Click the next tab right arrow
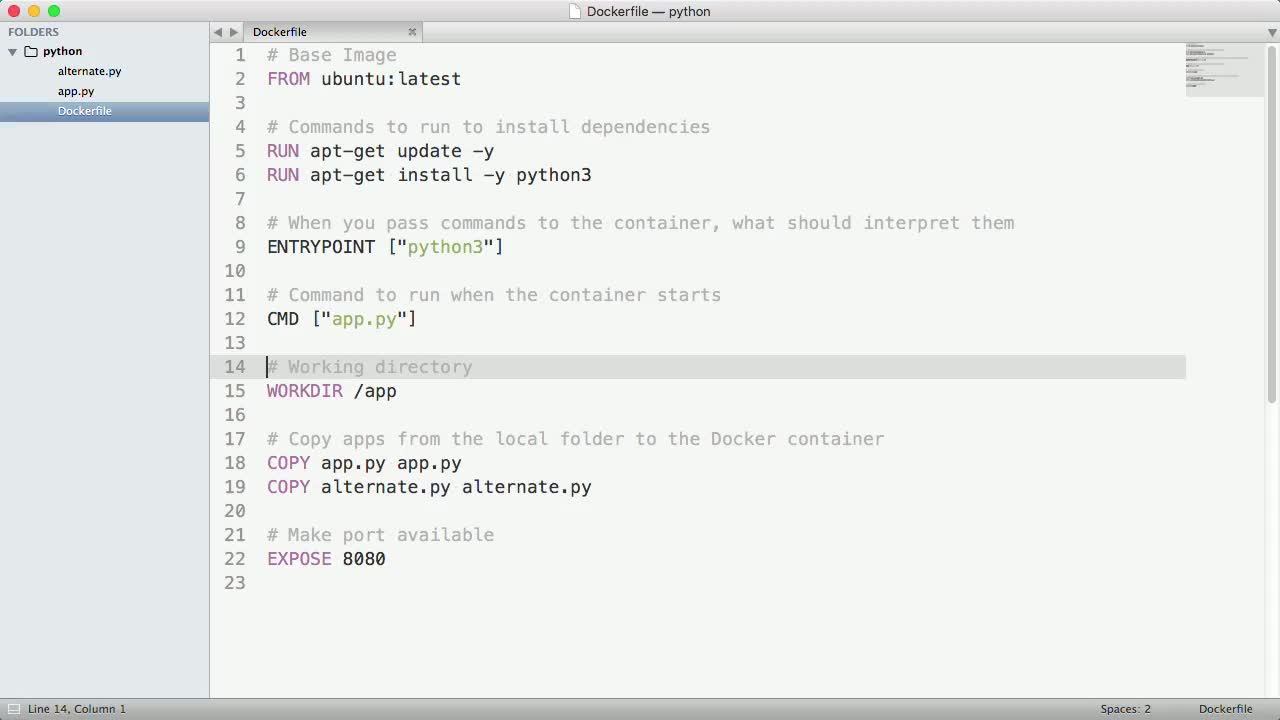The height and width of the screenshot is (720, 1280). pos(234,32)
